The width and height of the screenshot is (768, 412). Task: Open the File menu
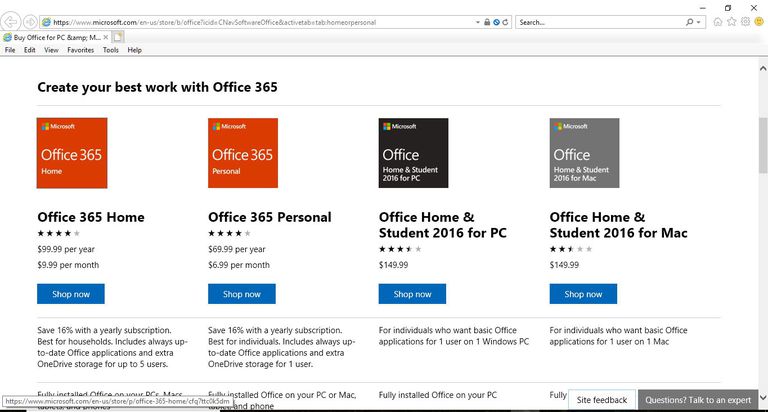point(10,50)
